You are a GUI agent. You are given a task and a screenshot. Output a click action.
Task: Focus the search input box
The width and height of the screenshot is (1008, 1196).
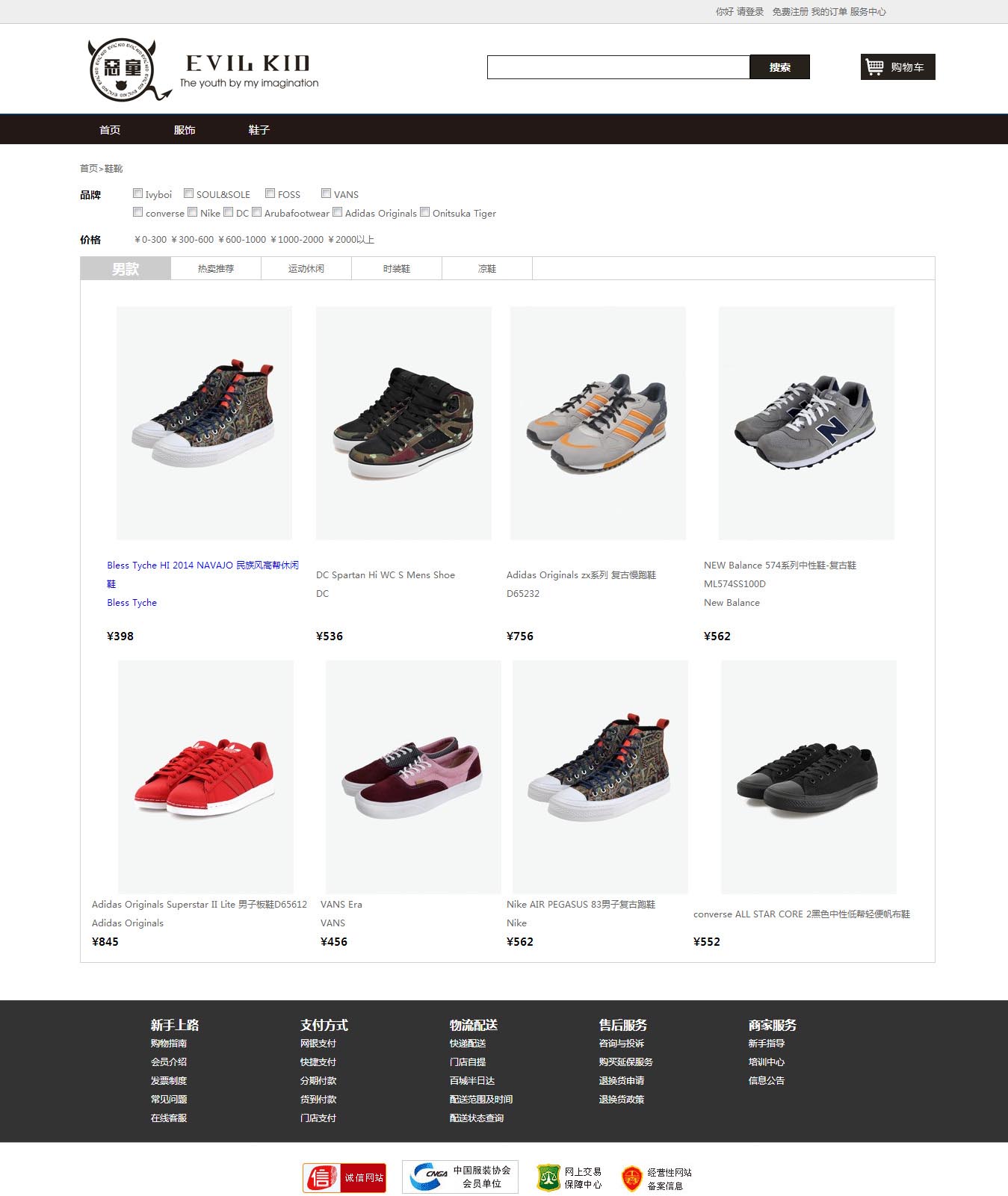(x=618, y=67)
